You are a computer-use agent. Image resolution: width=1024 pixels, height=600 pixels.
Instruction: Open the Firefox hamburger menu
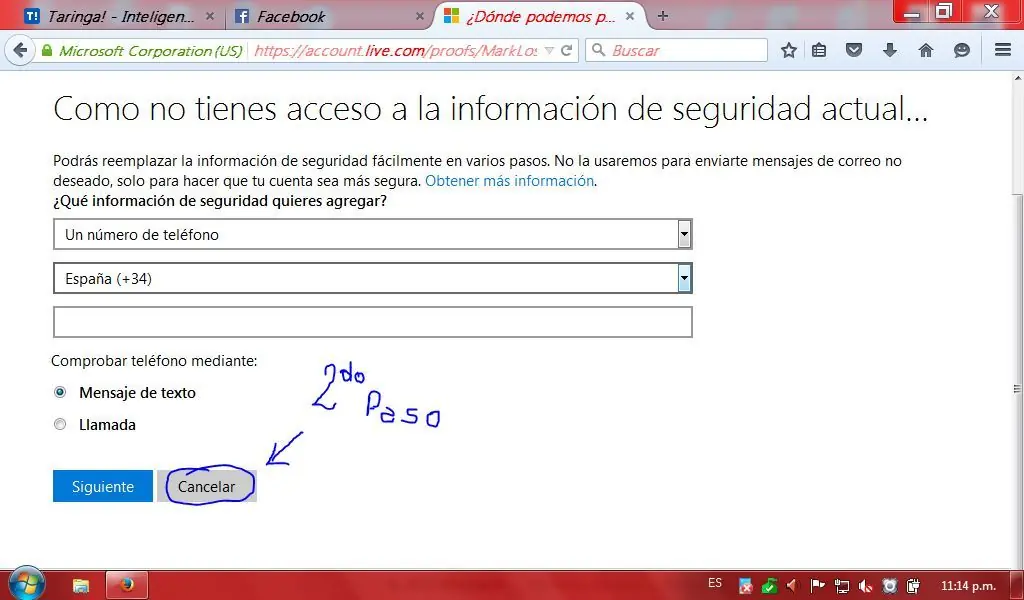1002,50
